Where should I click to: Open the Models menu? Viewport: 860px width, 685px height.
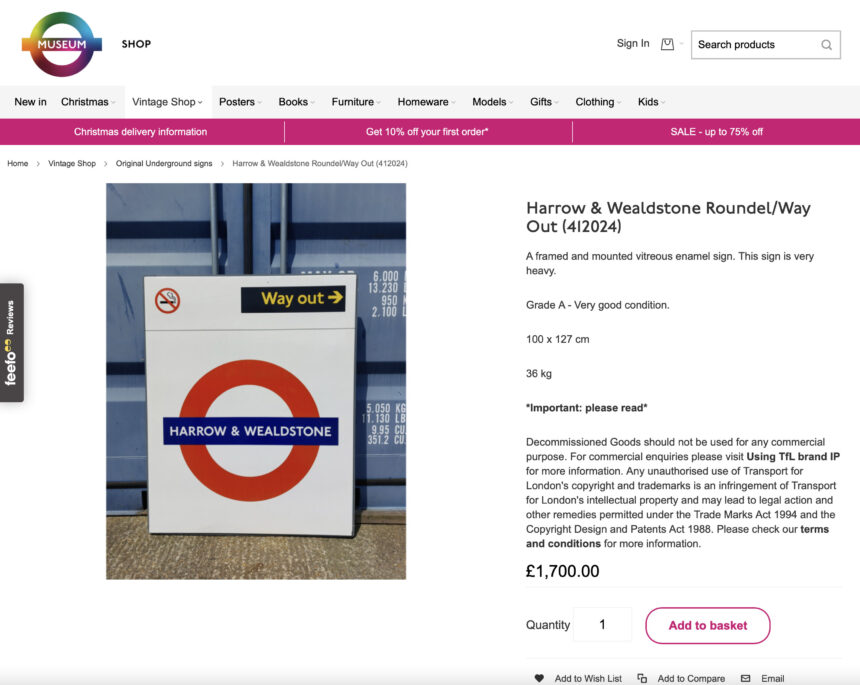click(x=488, y=101)
